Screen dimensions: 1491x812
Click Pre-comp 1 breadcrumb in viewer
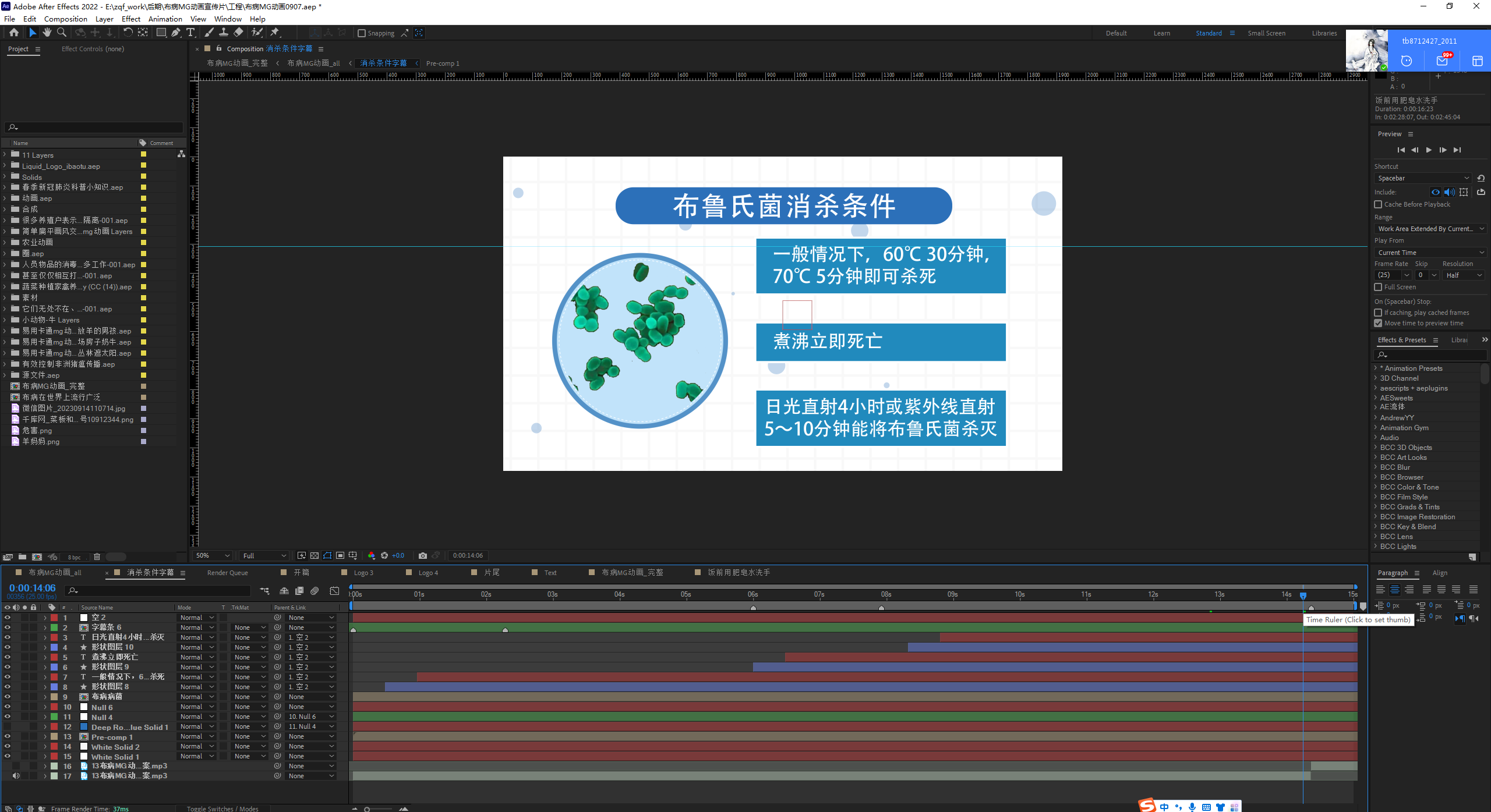(x=443, y=63)
